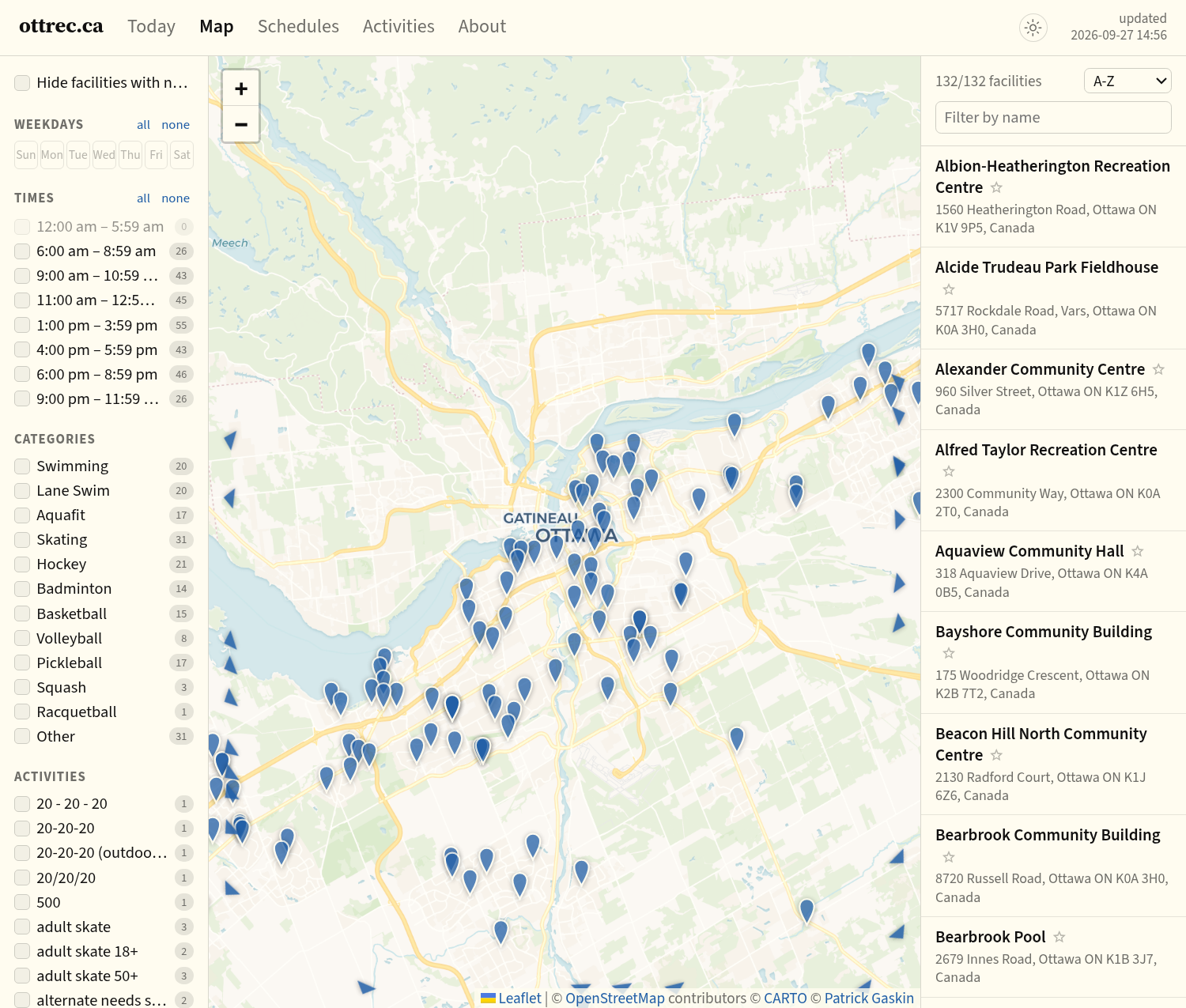Go to the Schedules tab
Image resolution: width=1186 pixels, height=1008 pixels.
coord(298,27)
